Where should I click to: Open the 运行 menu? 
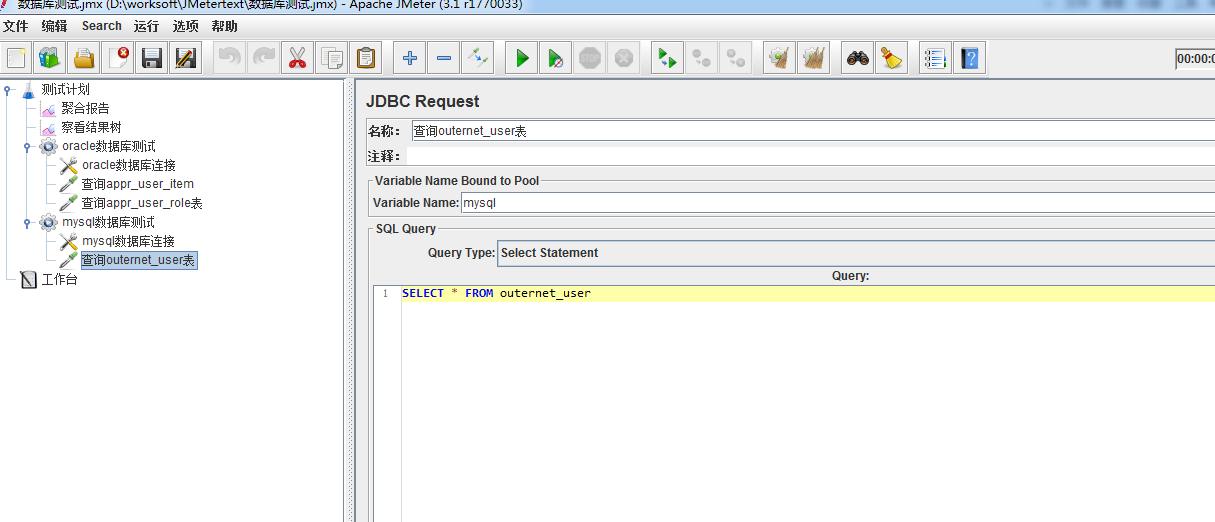[x=146, y=26]
